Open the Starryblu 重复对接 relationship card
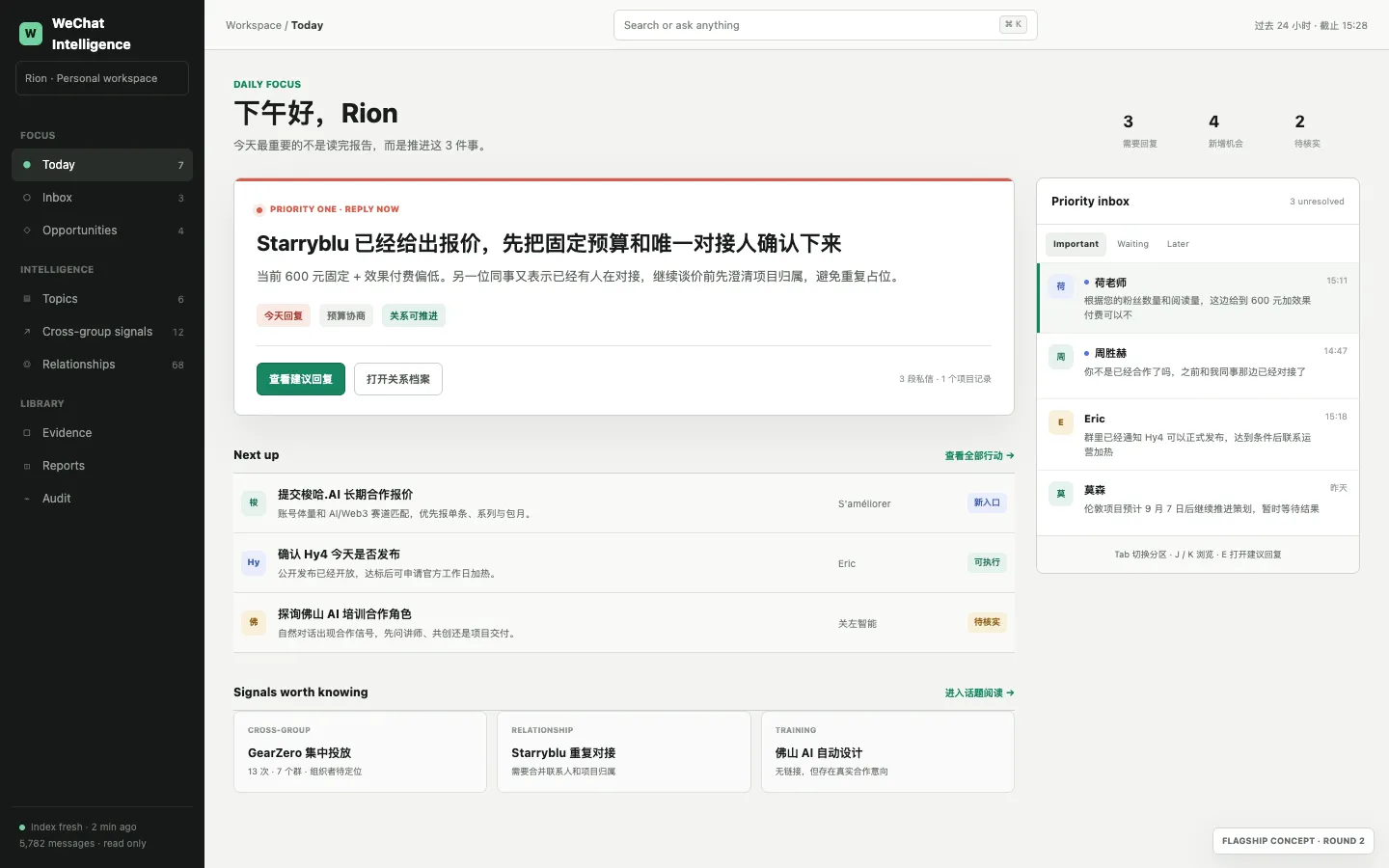 [x=624, y=752]
